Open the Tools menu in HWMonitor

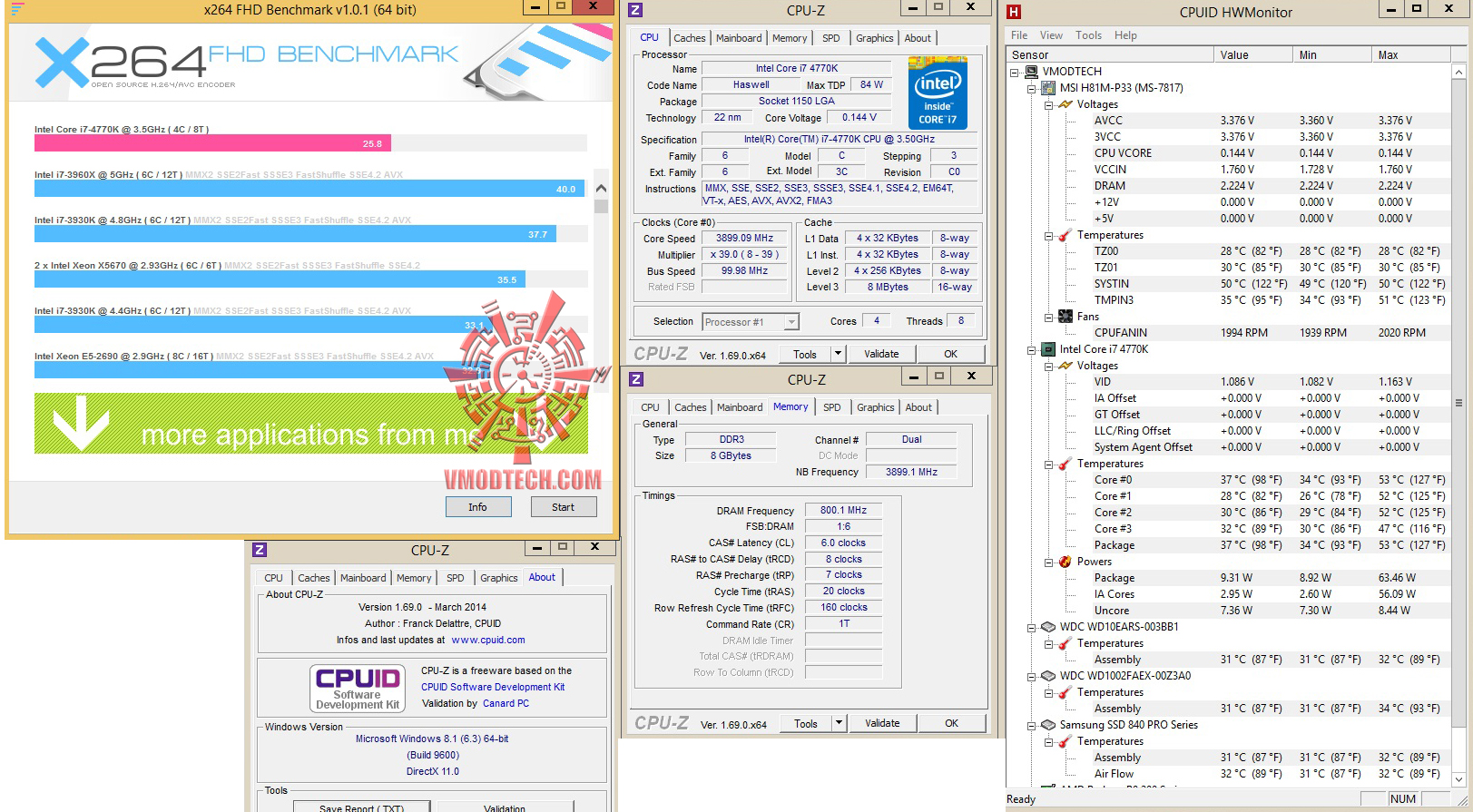pyautogui.click(x=1088, y=35)
